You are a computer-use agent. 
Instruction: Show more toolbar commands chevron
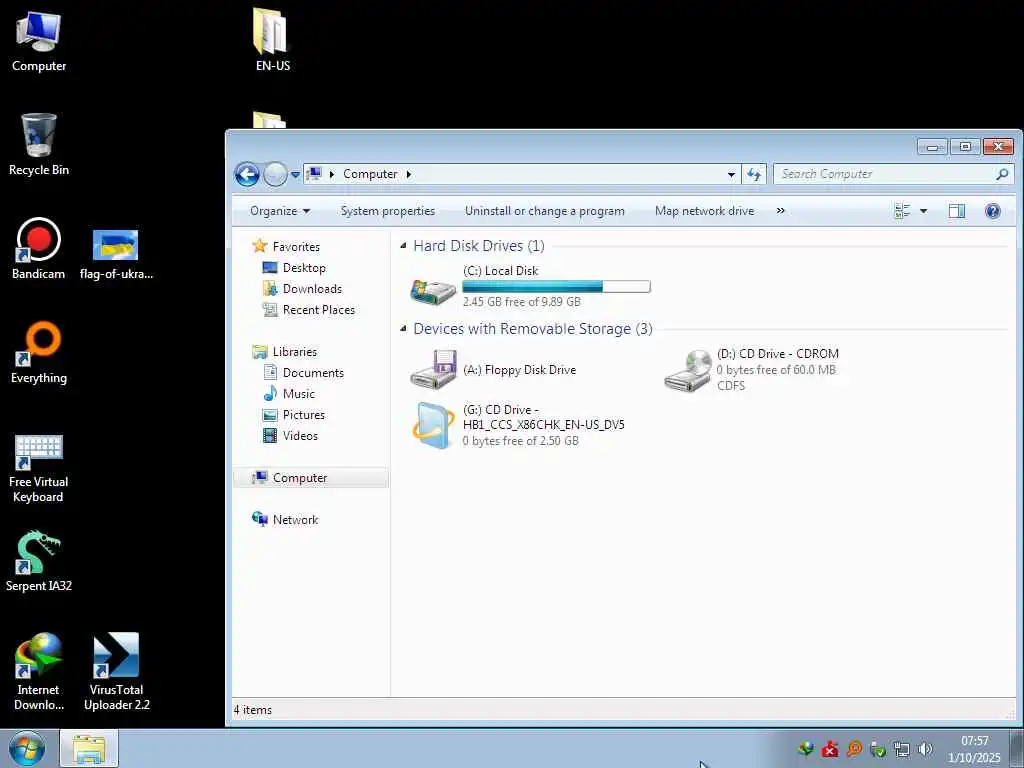(780, 211)
